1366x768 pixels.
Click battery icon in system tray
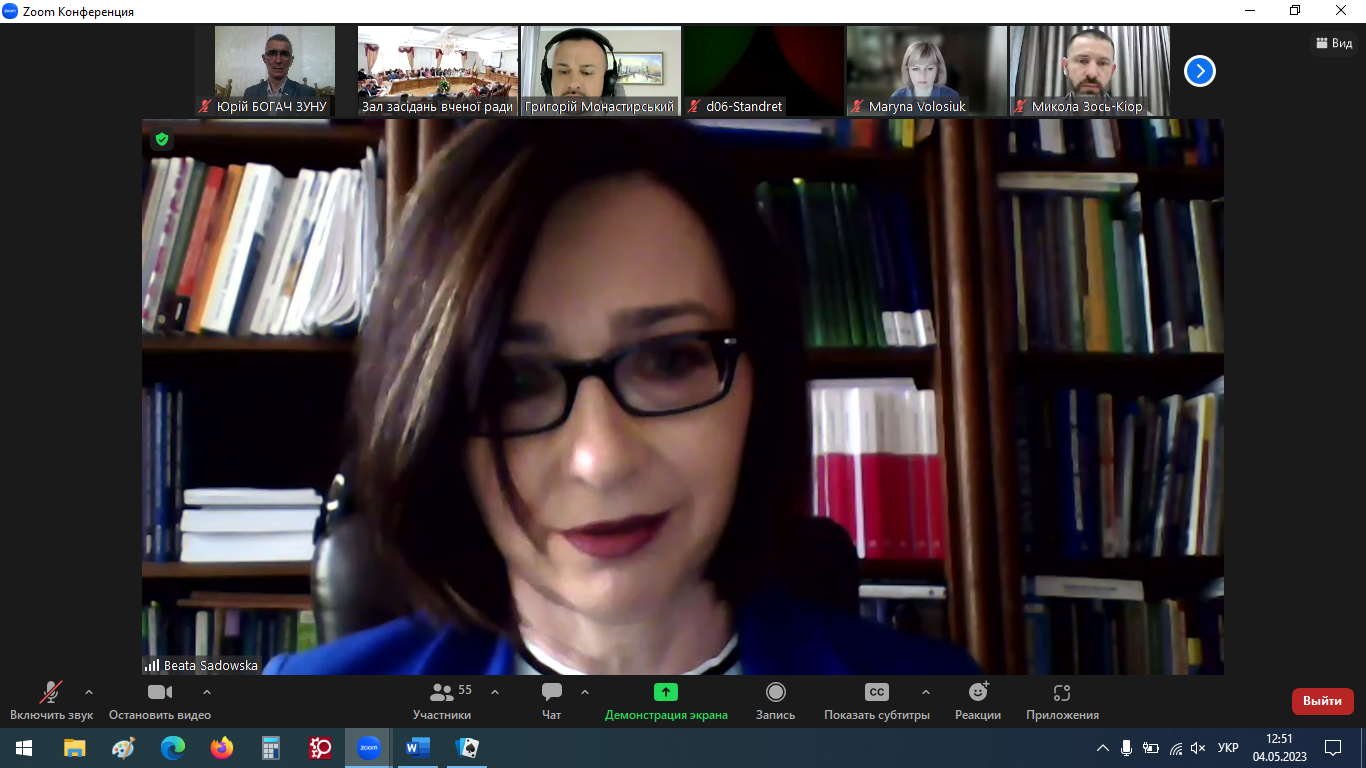[1151, 747]
